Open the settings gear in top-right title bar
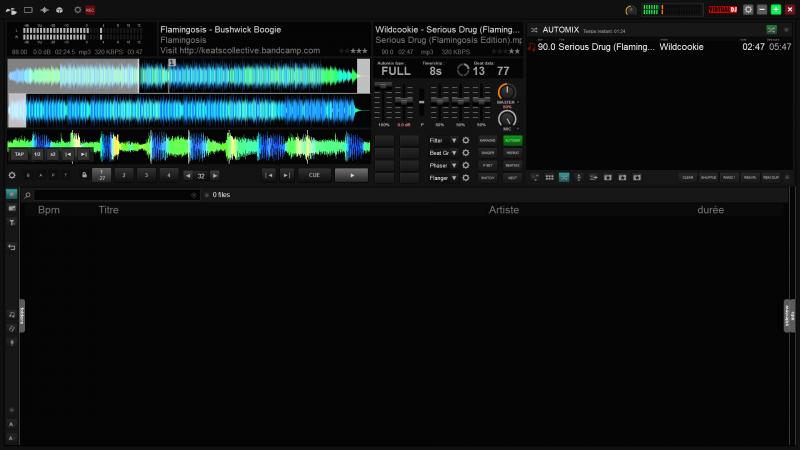The image size is (800, 450). tap(748, 10)
